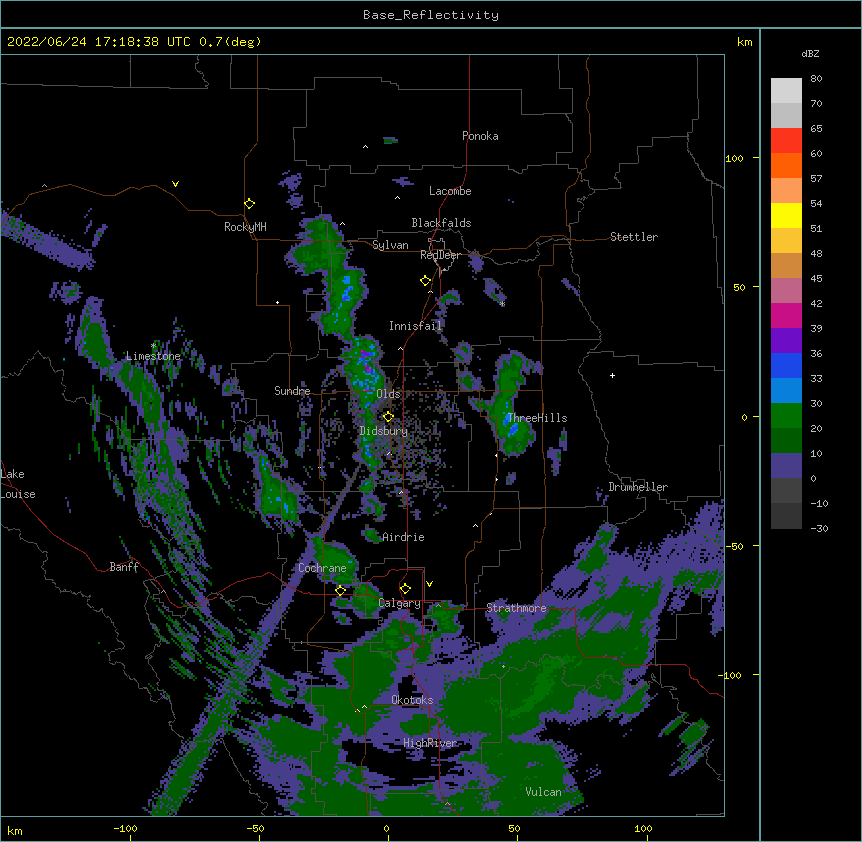Select the Stettler city label
This screenshot has width=862, height=842.
pyautogui.click(x=634, y=237)
